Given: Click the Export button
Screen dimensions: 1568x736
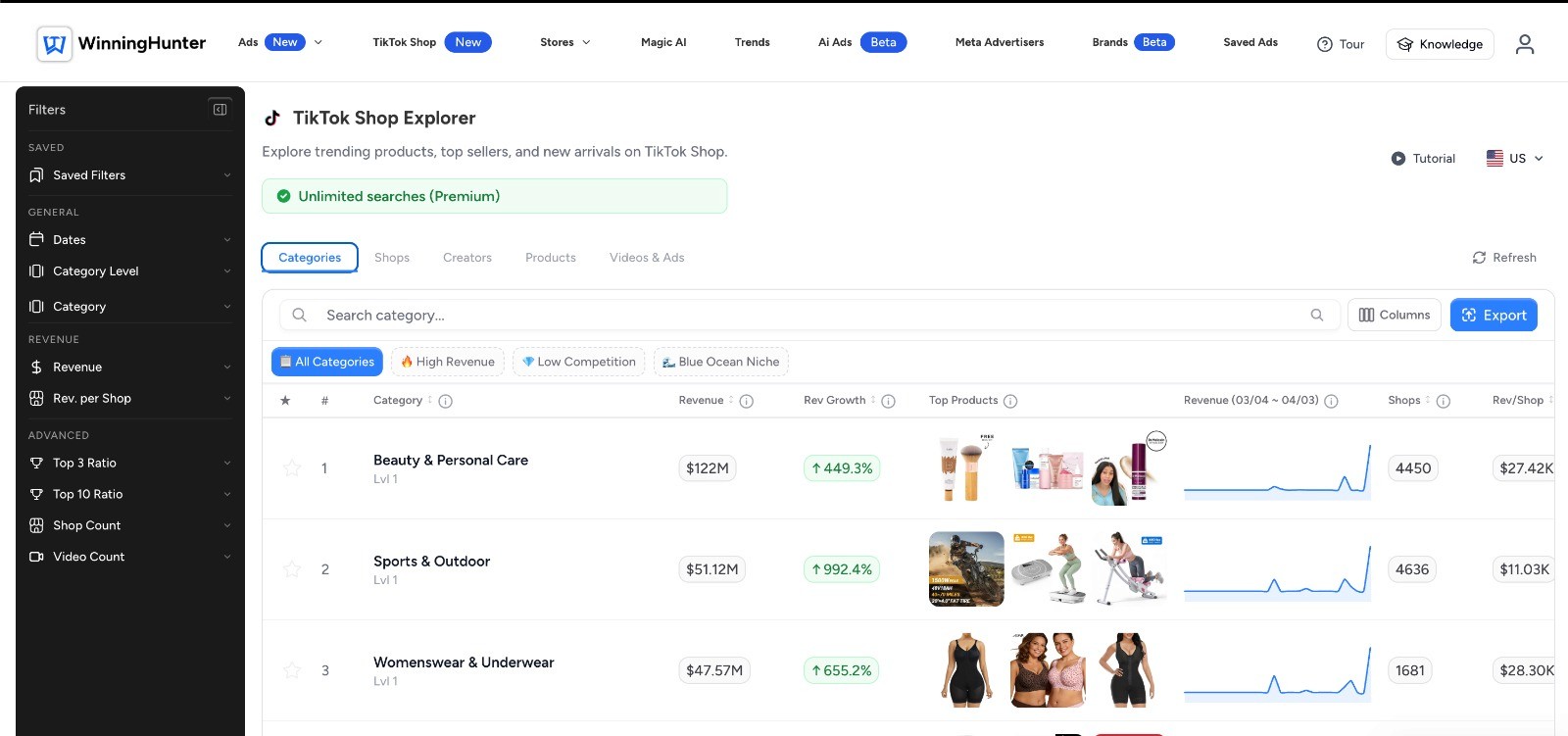Looking at the screenshot, I should click(x=1494, y=316).
